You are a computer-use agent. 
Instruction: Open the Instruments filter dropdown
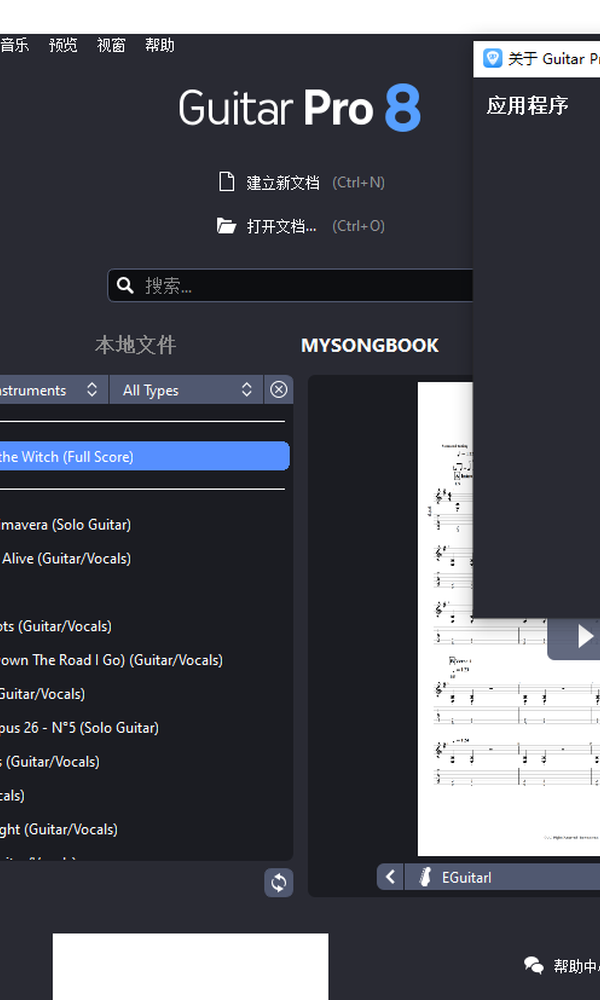(x=54, y=390)
